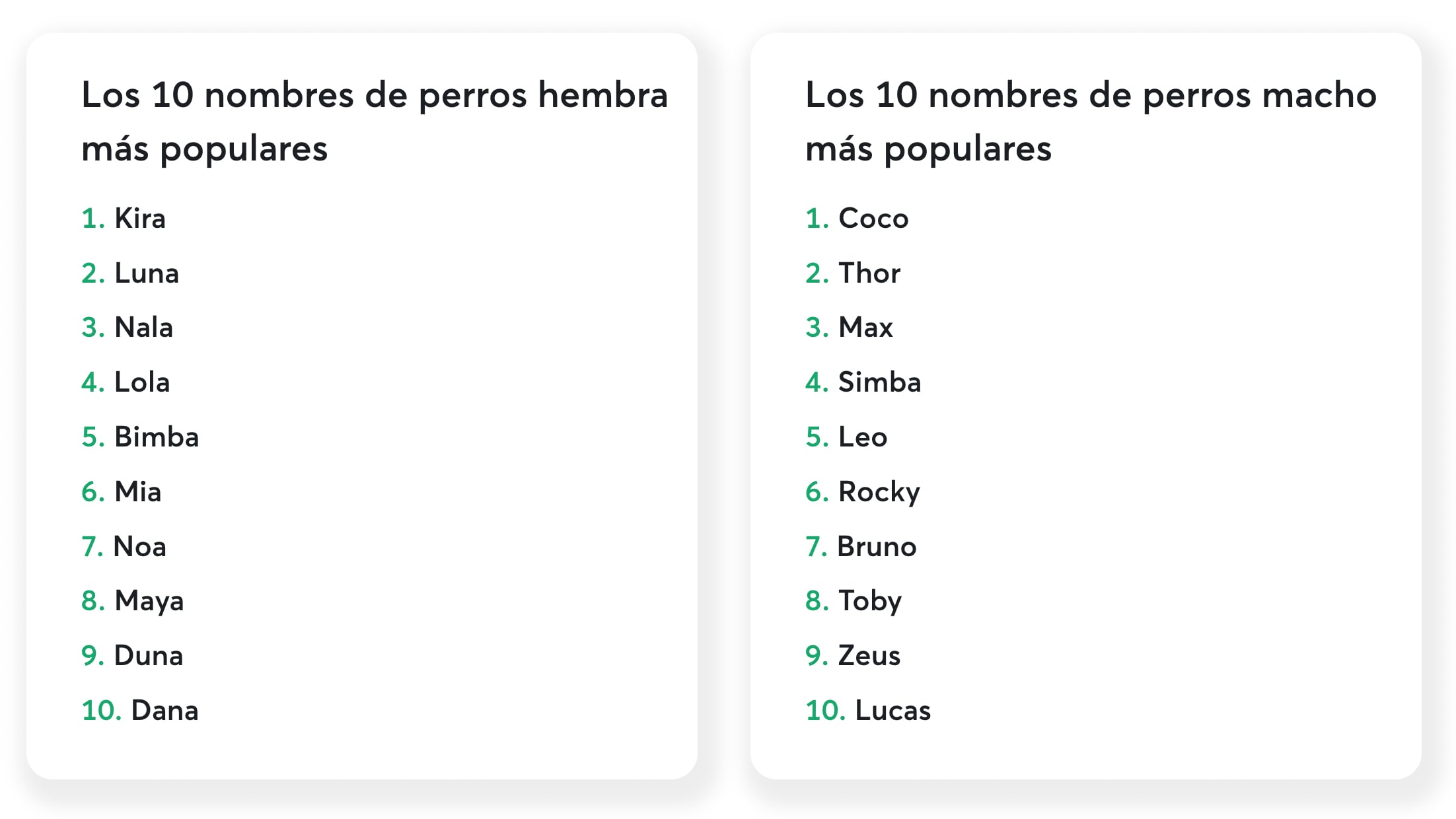Click the name Duna
The image size is (1456, 819).
click(148, 656)
